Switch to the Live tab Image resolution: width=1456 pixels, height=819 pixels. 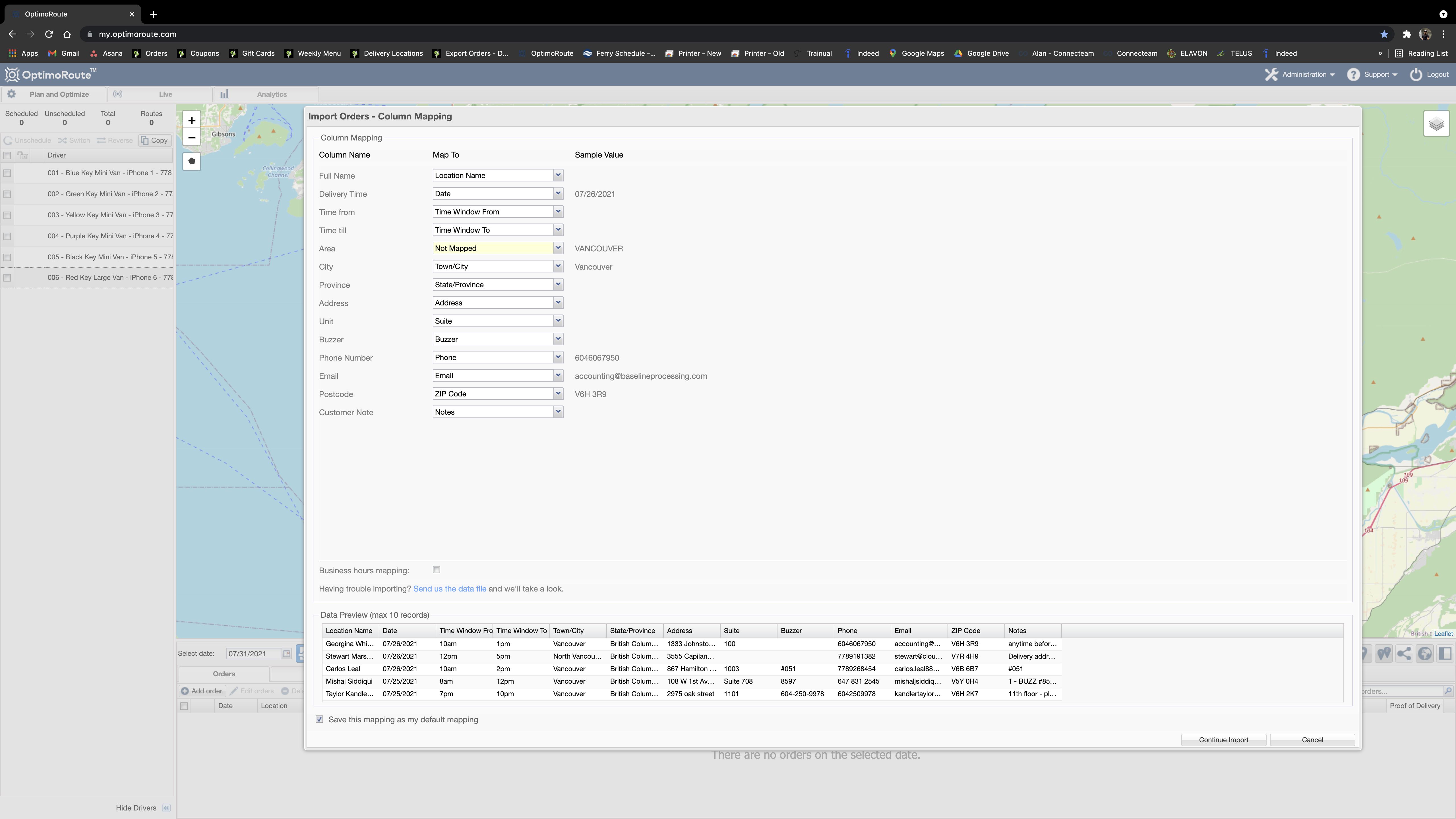coord(164,94)
